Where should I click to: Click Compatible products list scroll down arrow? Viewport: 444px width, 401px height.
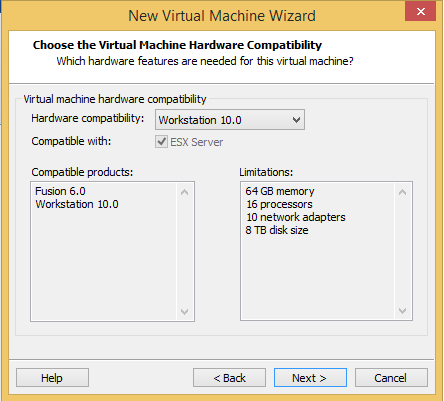(x=184, y=312)
